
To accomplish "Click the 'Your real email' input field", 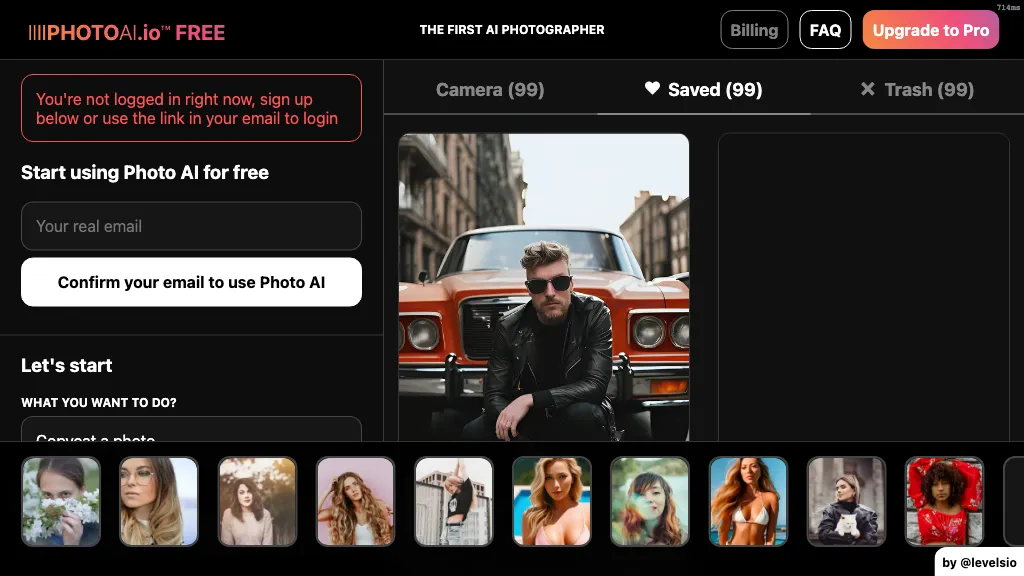I will [x=191, y=226].
